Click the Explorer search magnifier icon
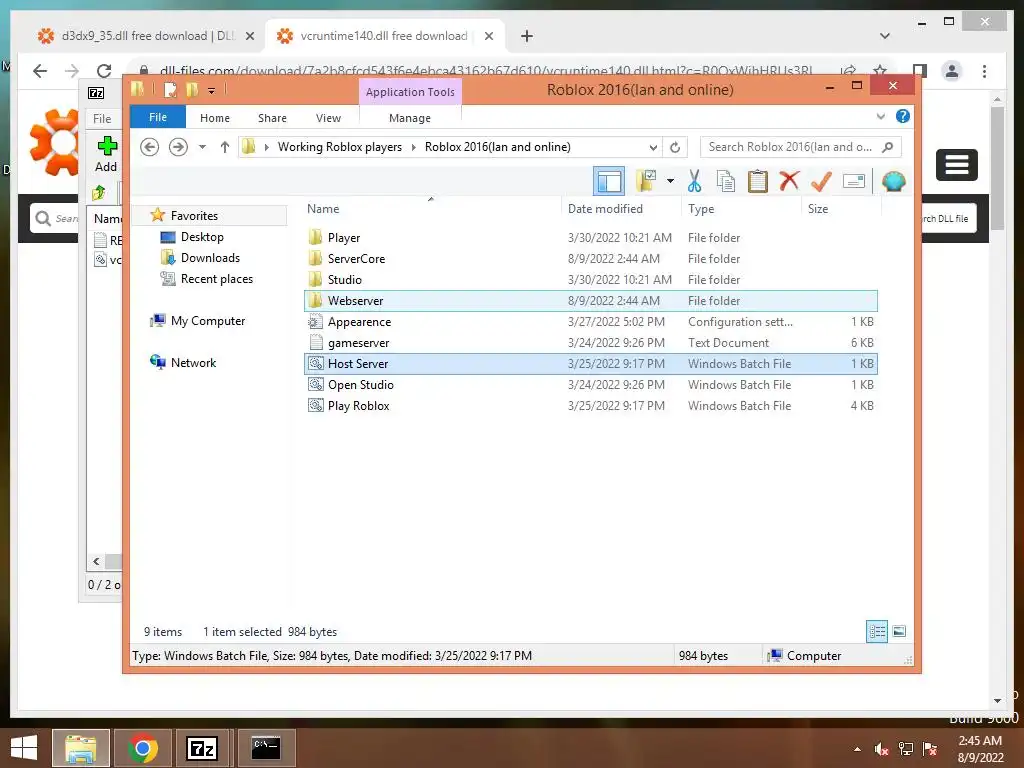The width and height of the screenshot is (1024, 768). pyautogui.click(x=888, y=147)
